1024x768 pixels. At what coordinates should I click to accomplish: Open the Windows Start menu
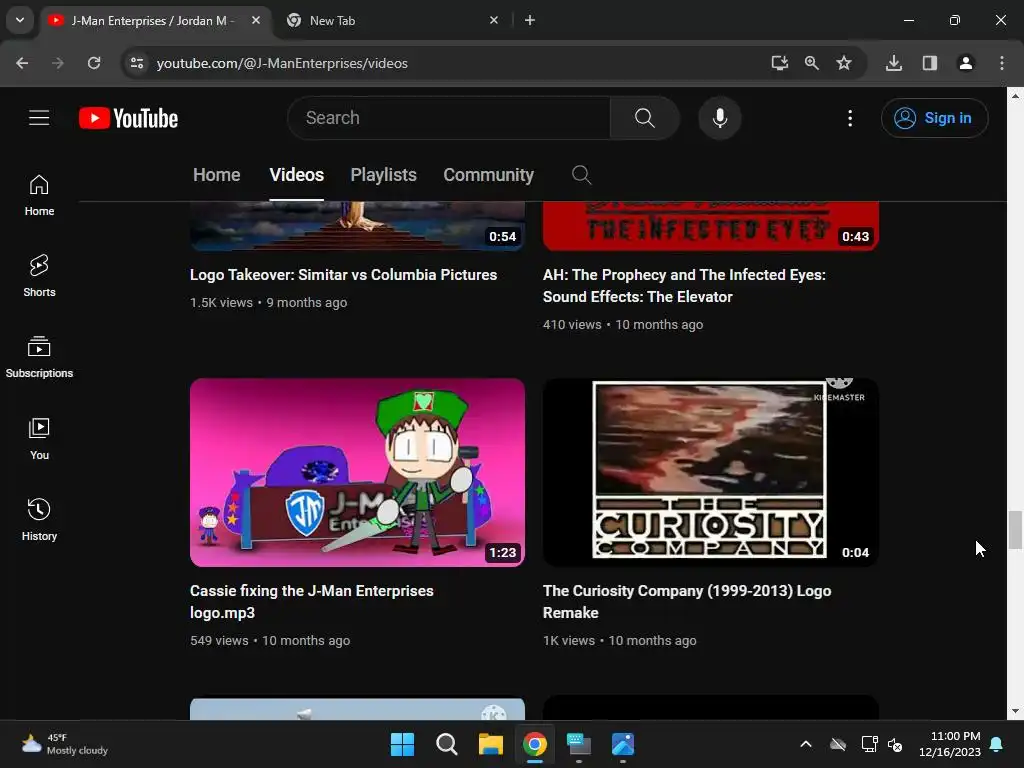click(402, 744)
